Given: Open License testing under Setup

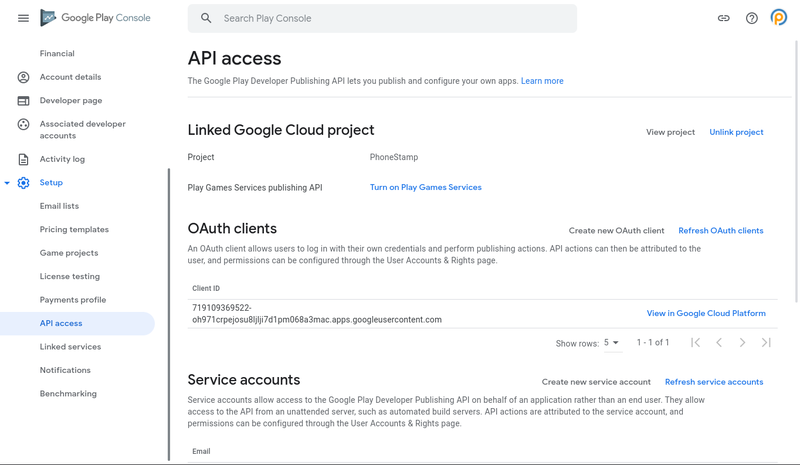Looking at the screenshot, I should pos(70,277).
